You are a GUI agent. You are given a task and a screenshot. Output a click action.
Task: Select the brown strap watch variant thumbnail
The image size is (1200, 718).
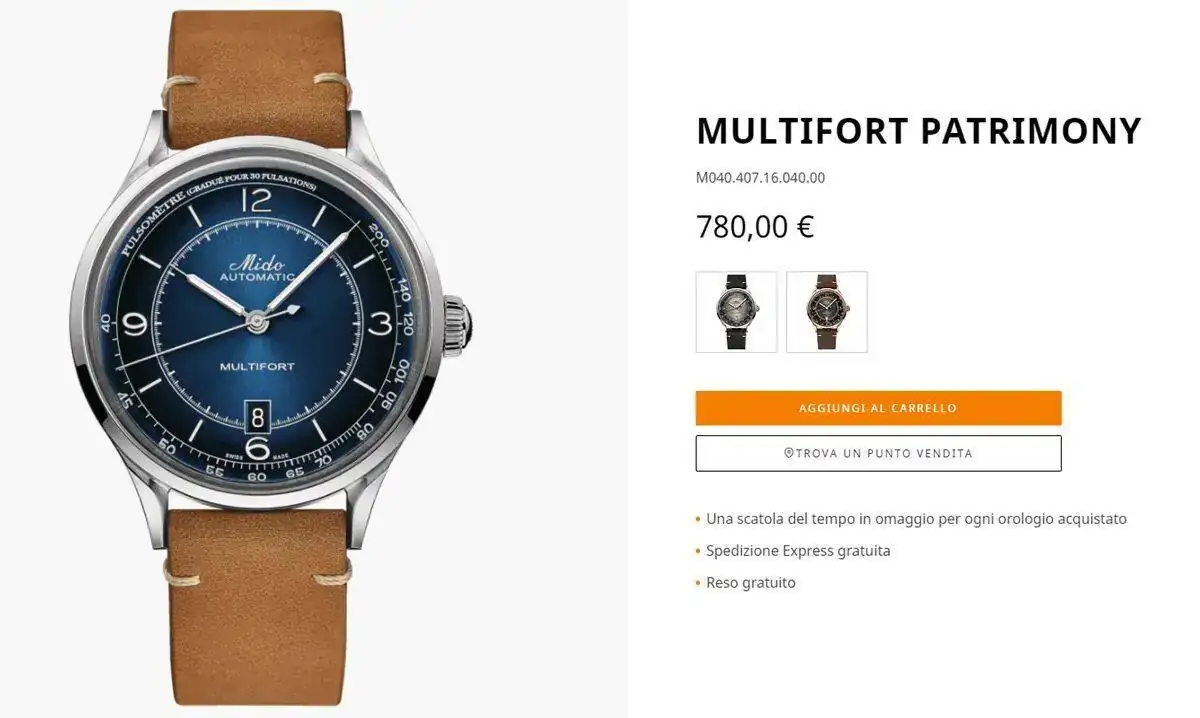click(x=827, y=312)
